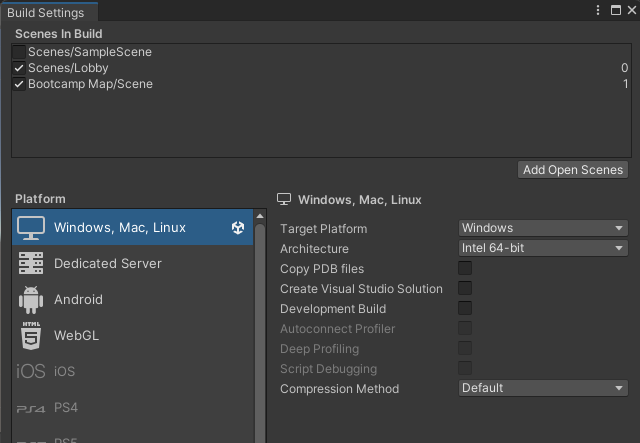The height and width of the screenshot is (443, 640).
Task: Click the monitor icon beside the settings header
Action: pos(284,199)
